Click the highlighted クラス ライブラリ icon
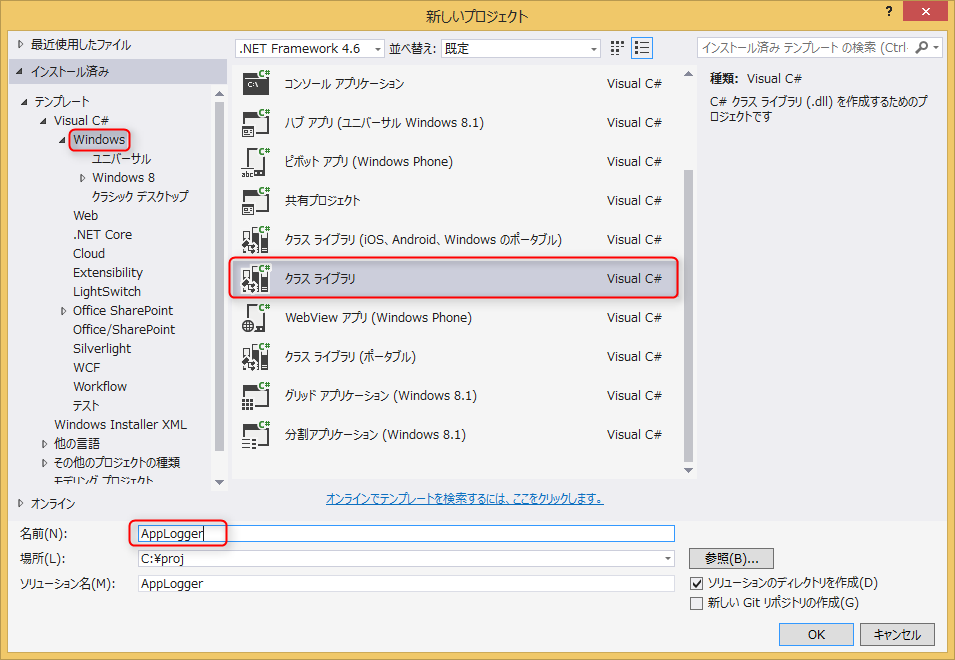The height and width of the screenshot is (660, 955). [256, 278]
